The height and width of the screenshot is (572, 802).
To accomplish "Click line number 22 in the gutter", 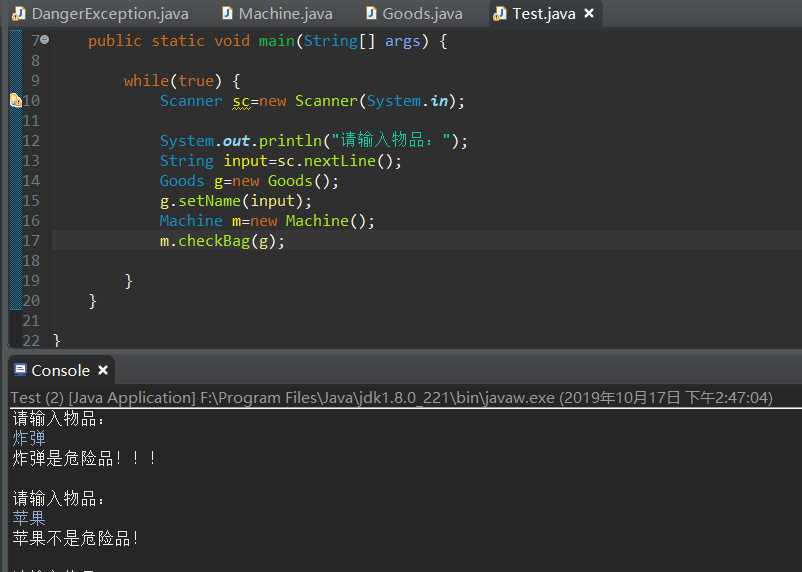I will tap(31, 340).
